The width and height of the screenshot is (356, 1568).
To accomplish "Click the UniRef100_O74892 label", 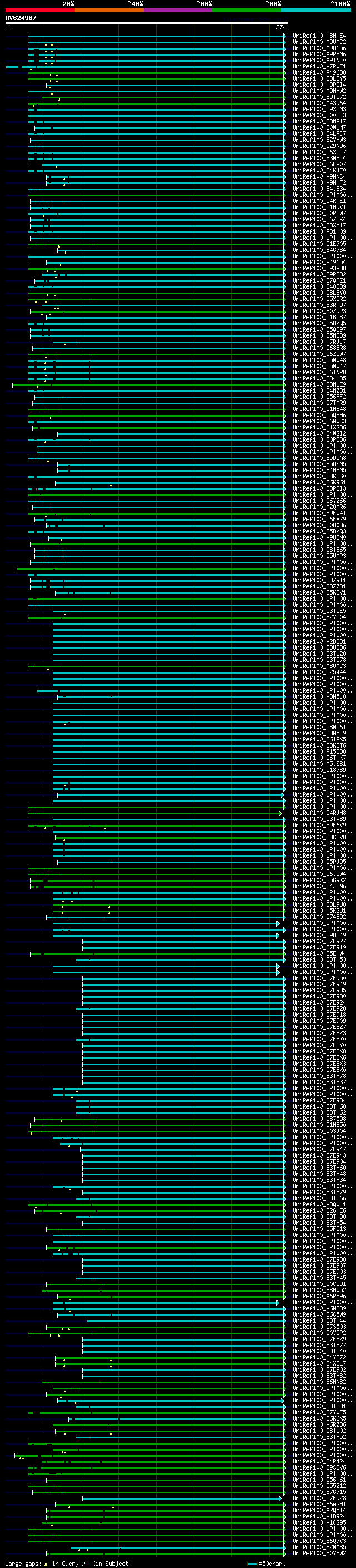I will pyautogui.click(x=319, y=917).
